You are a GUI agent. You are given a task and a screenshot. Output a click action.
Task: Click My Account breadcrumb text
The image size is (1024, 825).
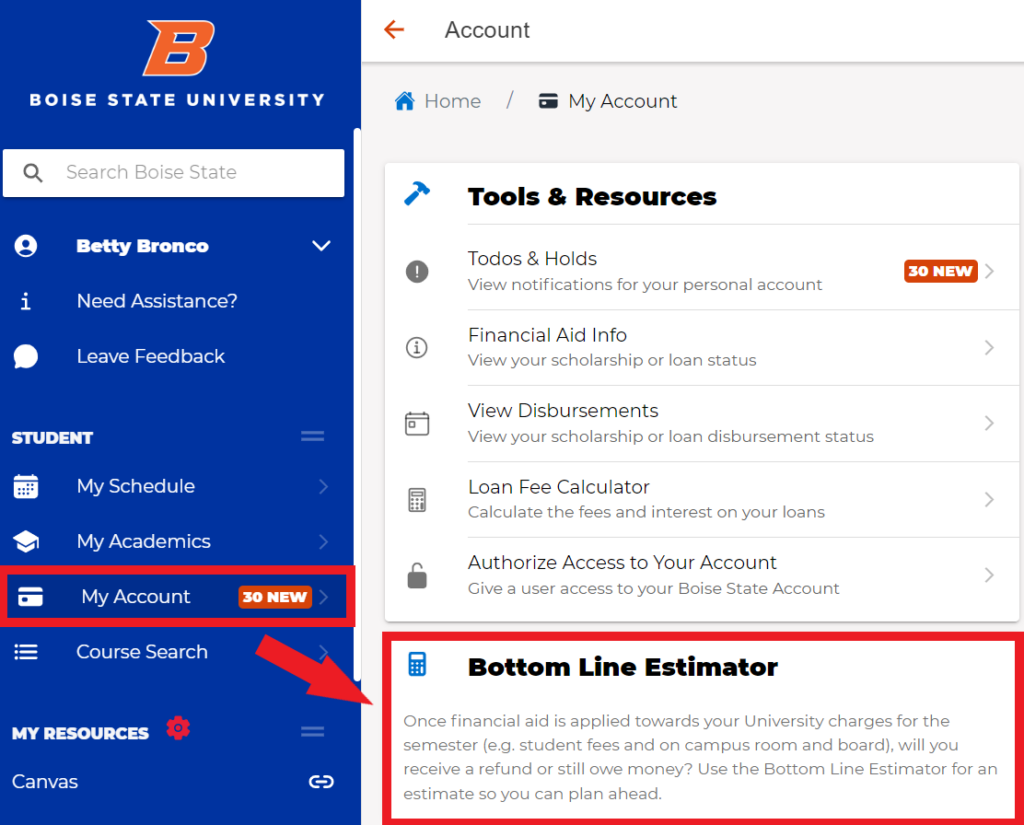(x=622, y=101)
